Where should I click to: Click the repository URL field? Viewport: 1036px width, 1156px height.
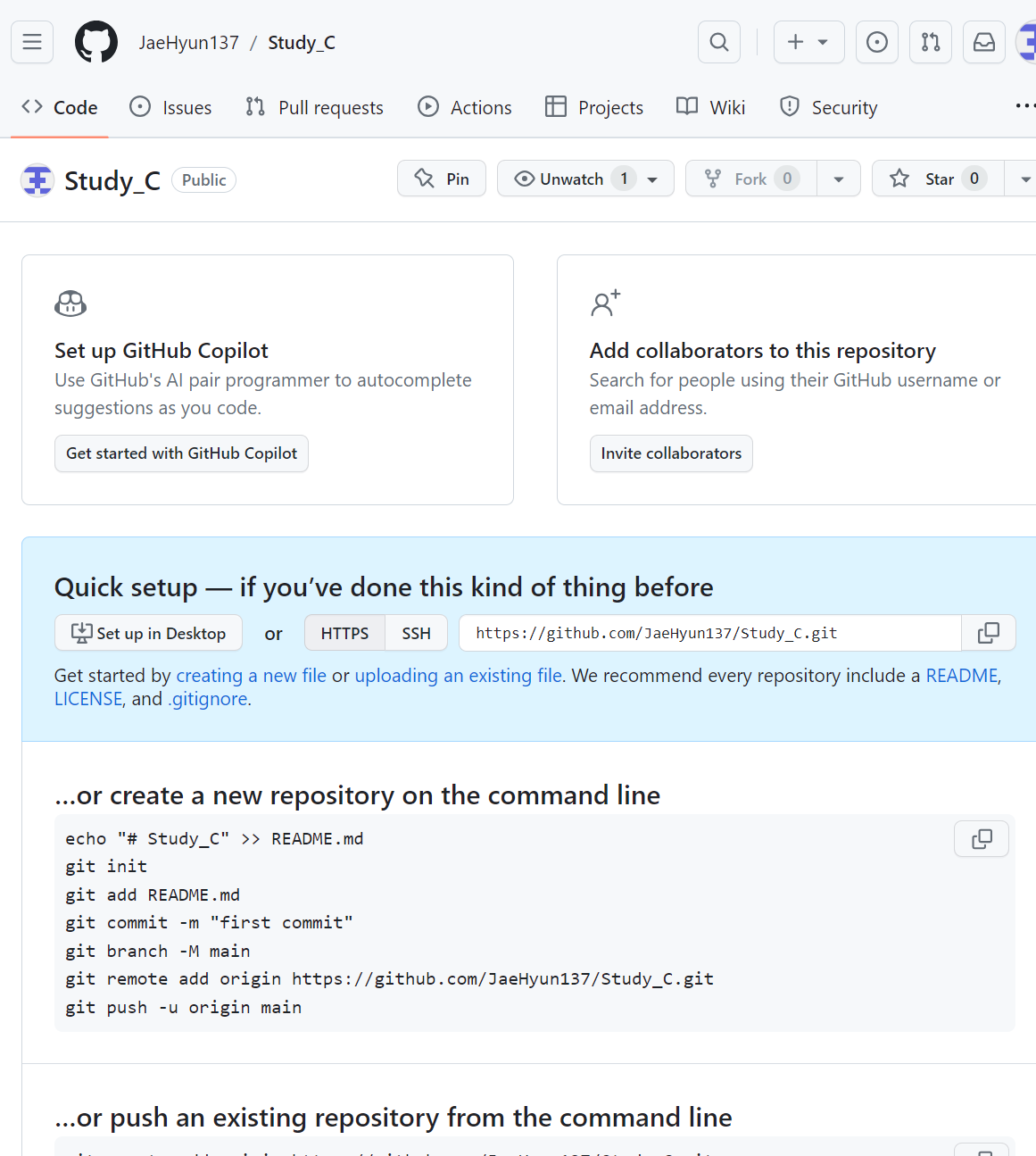(710, 633)
